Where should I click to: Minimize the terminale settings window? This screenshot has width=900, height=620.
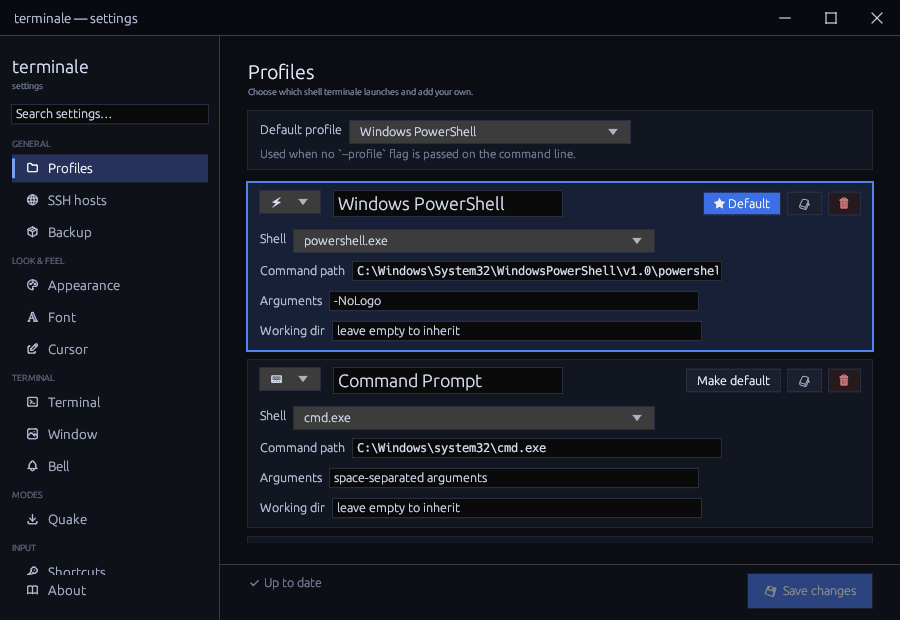click(x=785, y=18)
